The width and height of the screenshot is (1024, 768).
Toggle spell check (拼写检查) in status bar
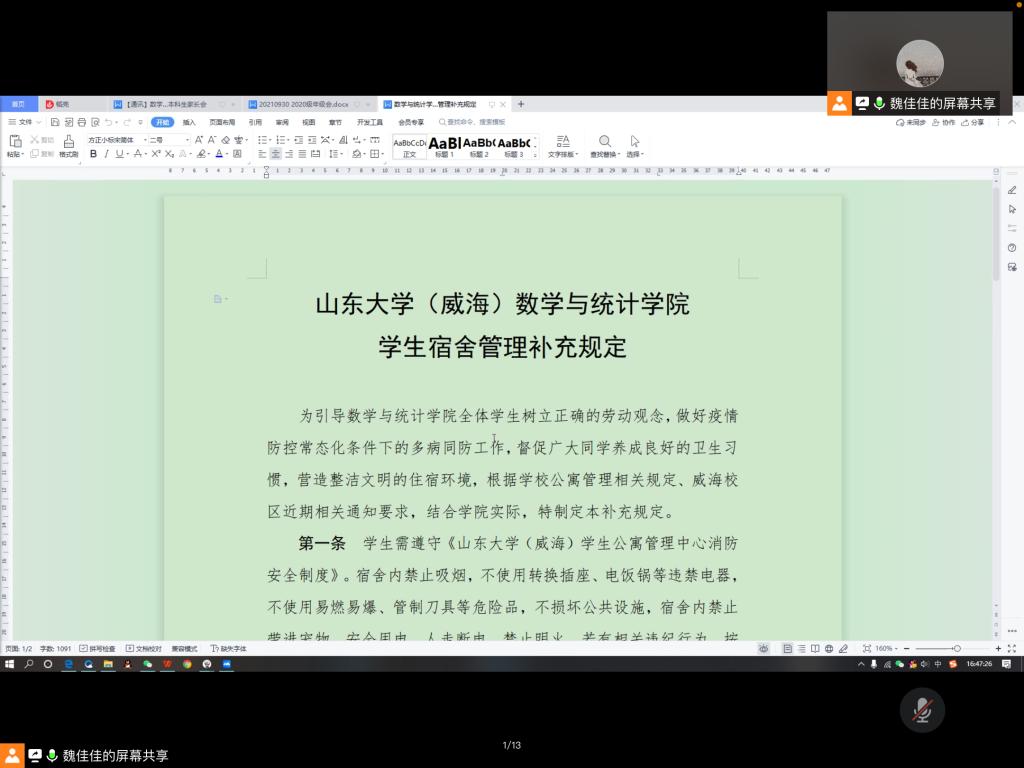tap(97, 648)
